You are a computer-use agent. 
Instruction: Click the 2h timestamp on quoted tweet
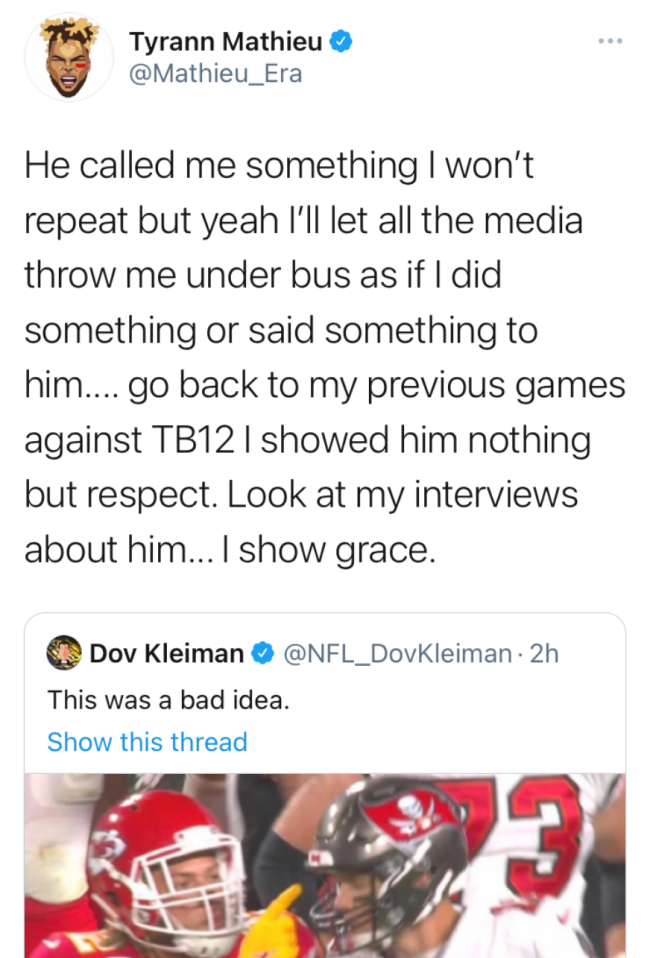pos(544,654)
